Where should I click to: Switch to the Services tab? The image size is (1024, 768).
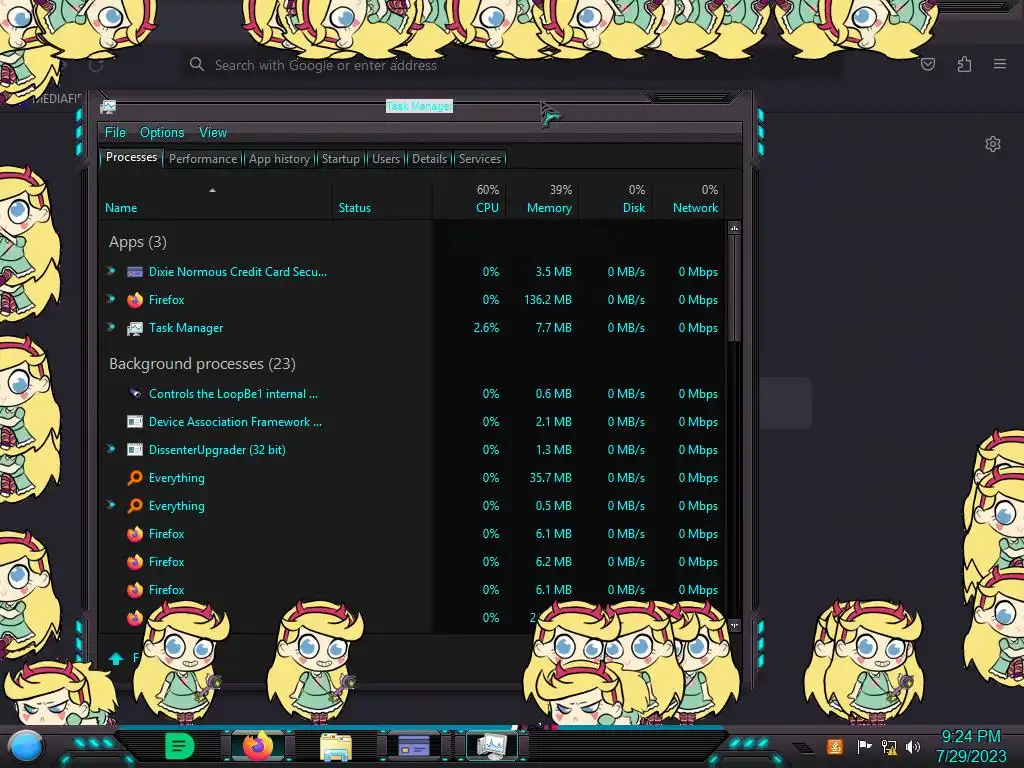(479, 159)
